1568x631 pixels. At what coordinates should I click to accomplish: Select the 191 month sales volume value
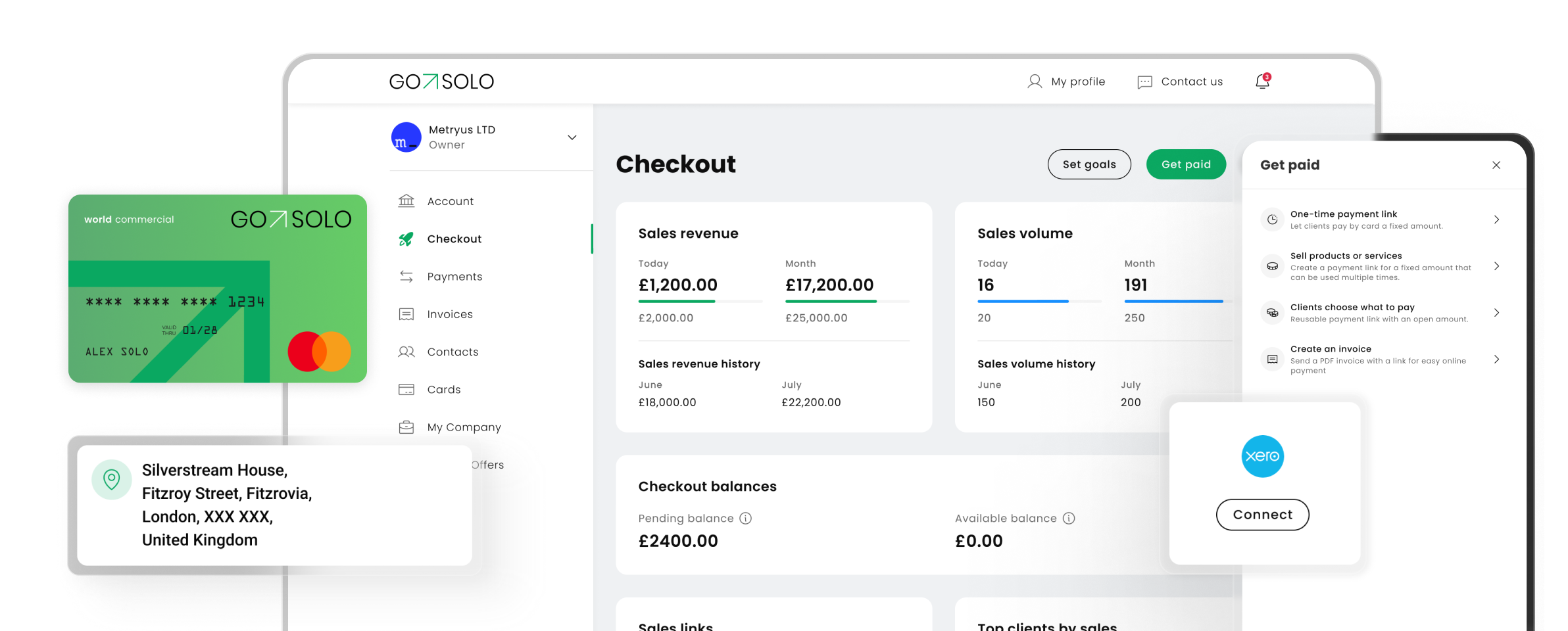point(1136,285)
